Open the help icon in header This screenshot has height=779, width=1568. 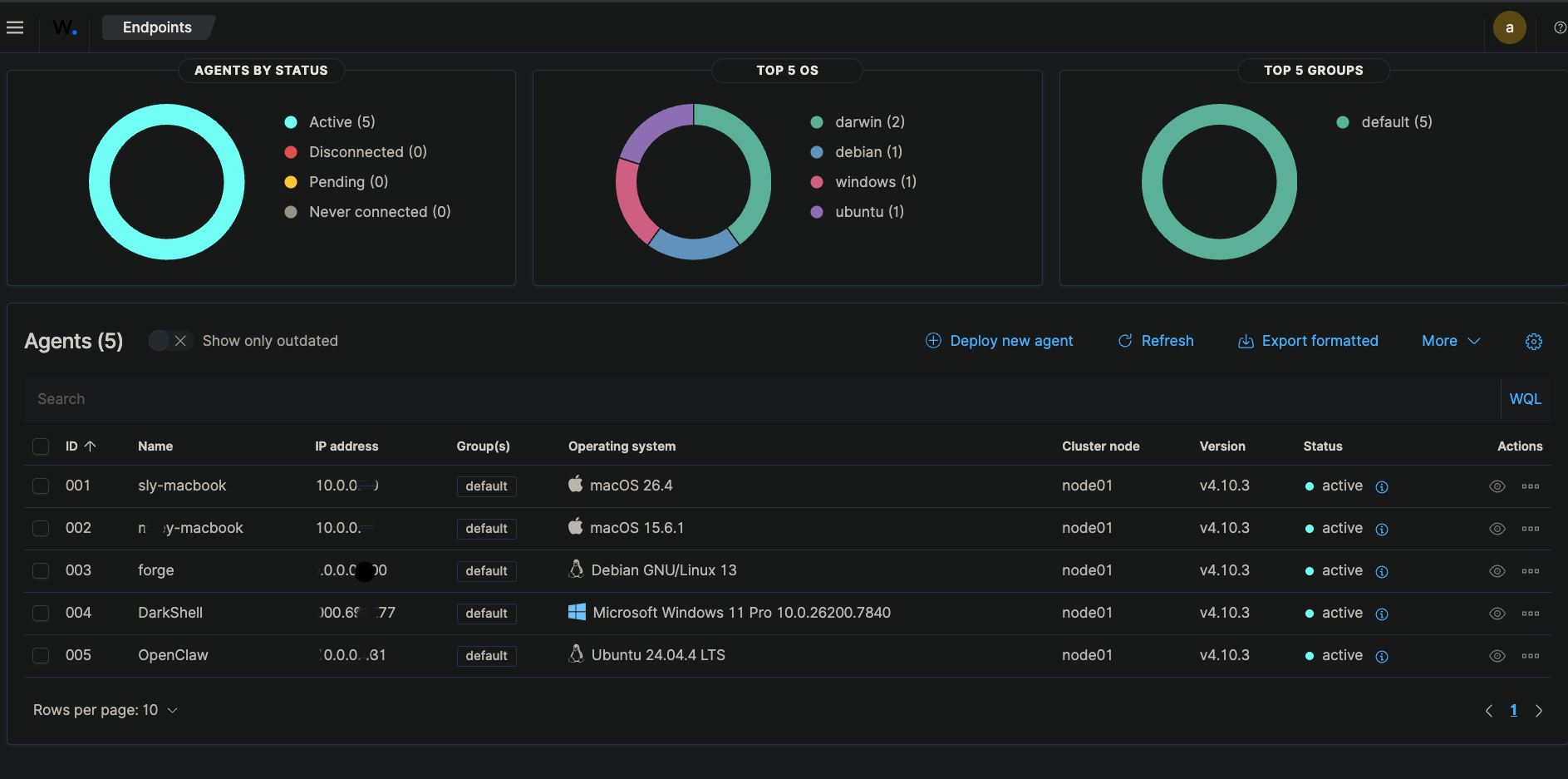[1560, 27]
